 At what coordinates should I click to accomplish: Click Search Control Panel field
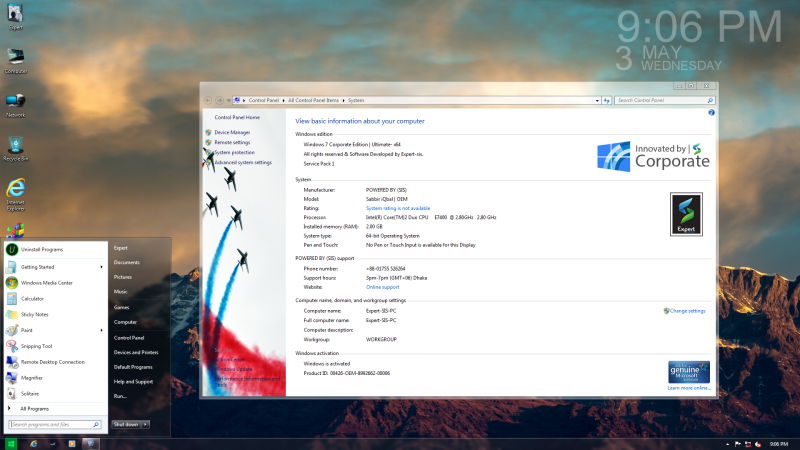click(664, 101)
